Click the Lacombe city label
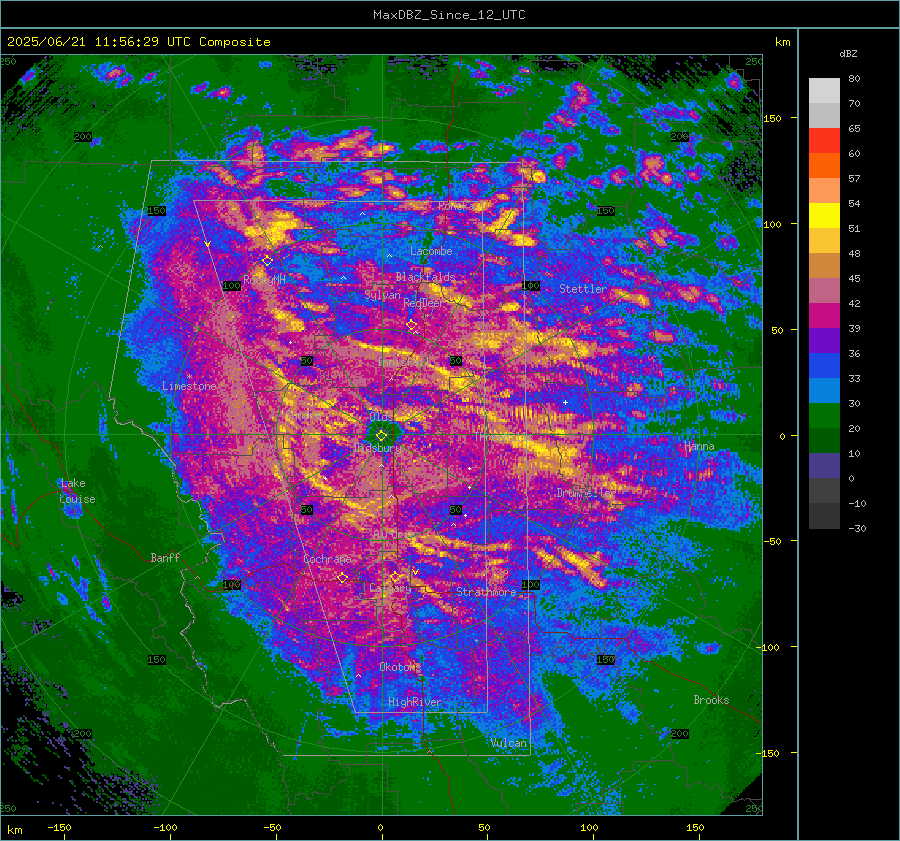Image resolution: width=900 pixels, height=841 pixels. click(431, 251)
